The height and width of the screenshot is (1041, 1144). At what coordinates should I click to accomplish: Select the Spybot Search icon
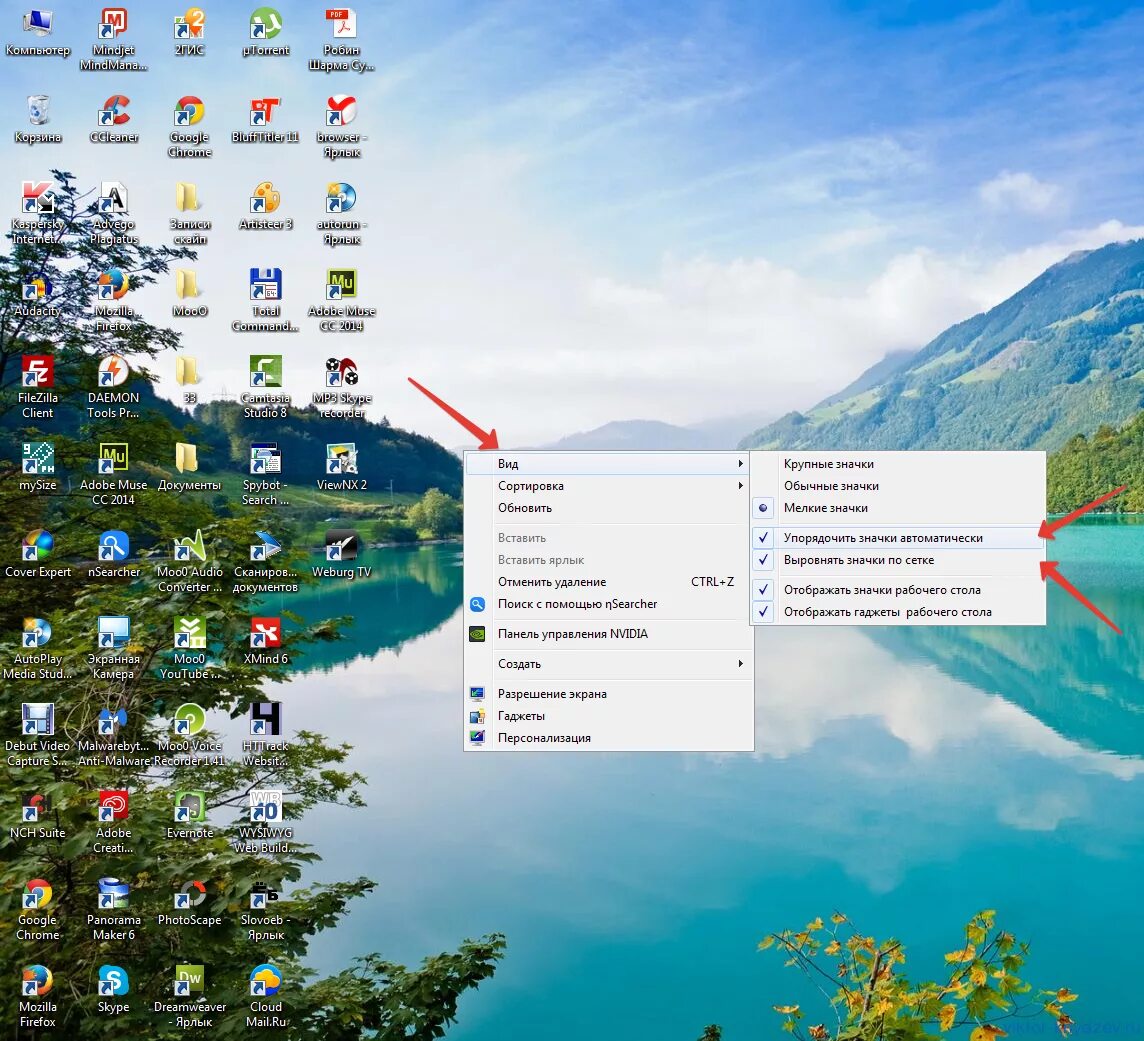[266, 474]
